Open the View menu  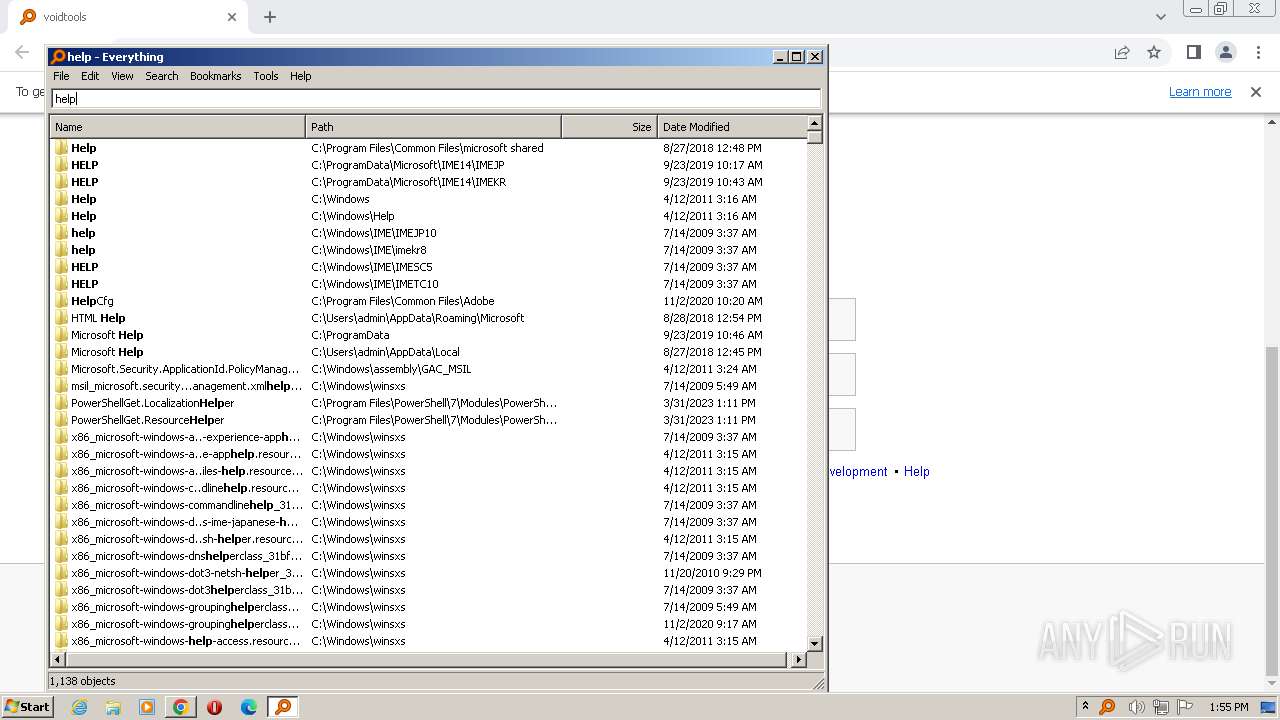(x=122, y=76)
